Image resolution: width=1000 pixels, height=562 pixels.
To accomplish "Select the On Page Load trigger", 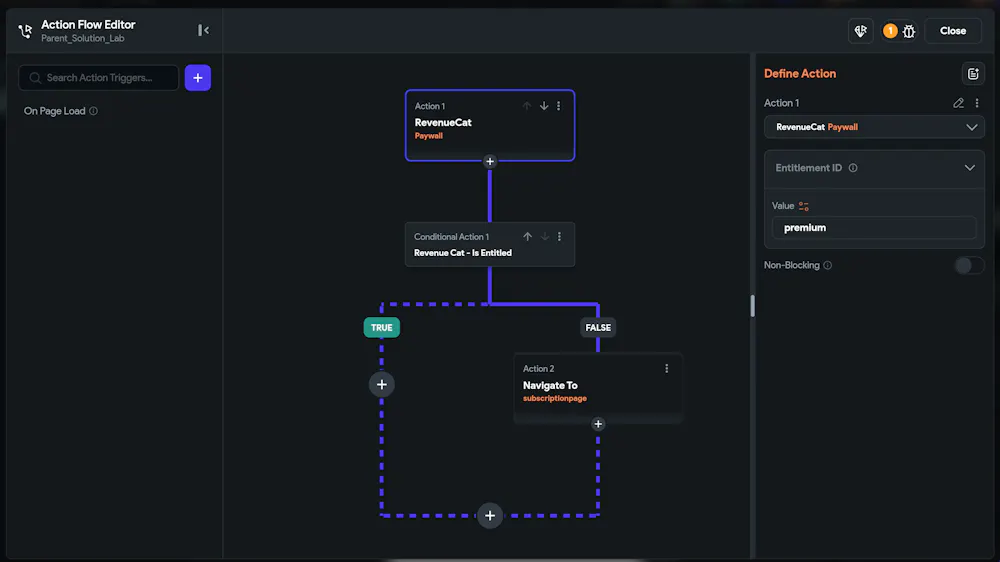I will [x=55, y=111].
